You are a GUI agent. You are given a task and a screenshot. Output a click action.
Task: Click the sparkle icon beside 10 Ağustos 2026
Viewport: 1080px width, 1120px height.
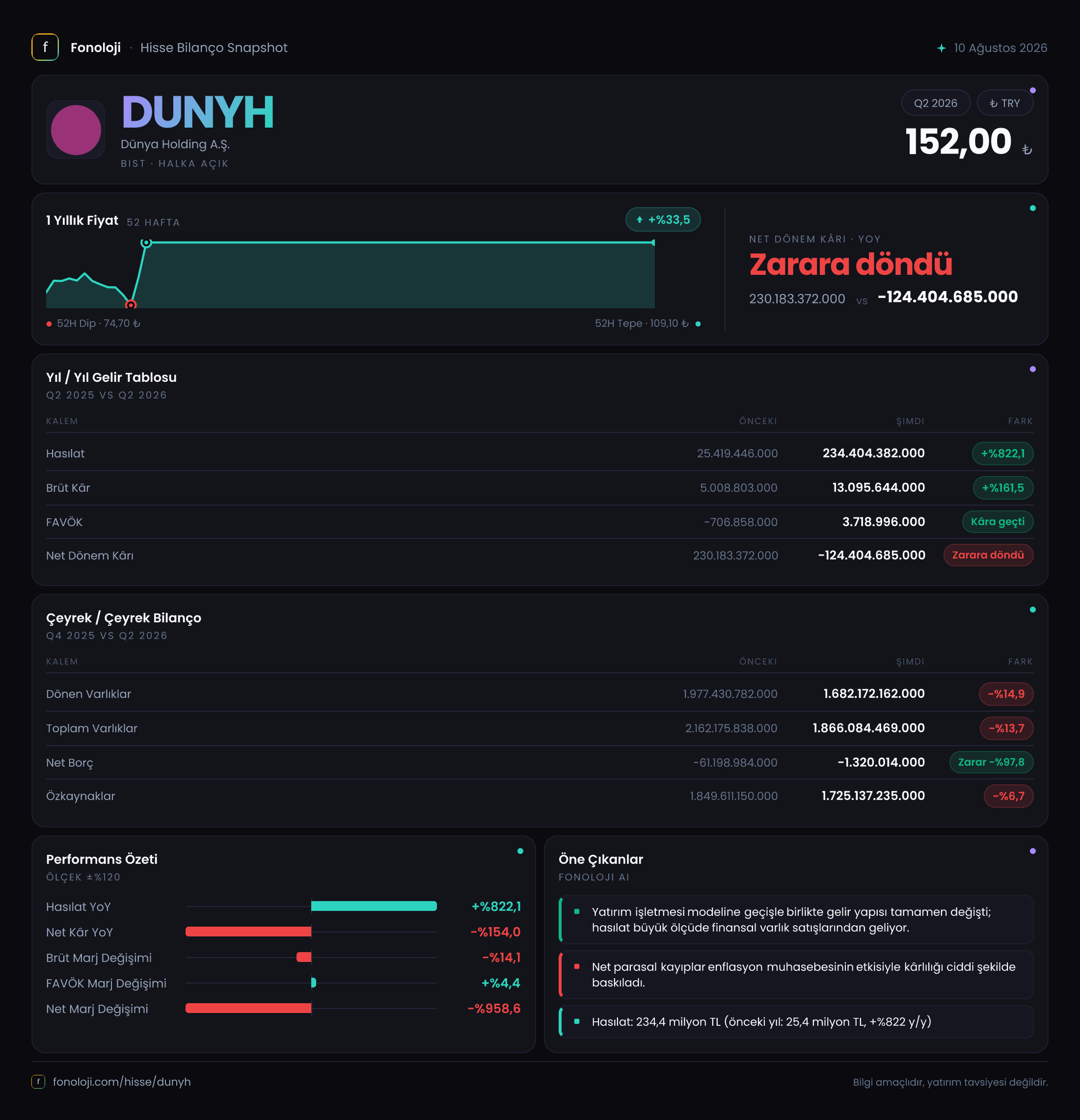(941, 48)
